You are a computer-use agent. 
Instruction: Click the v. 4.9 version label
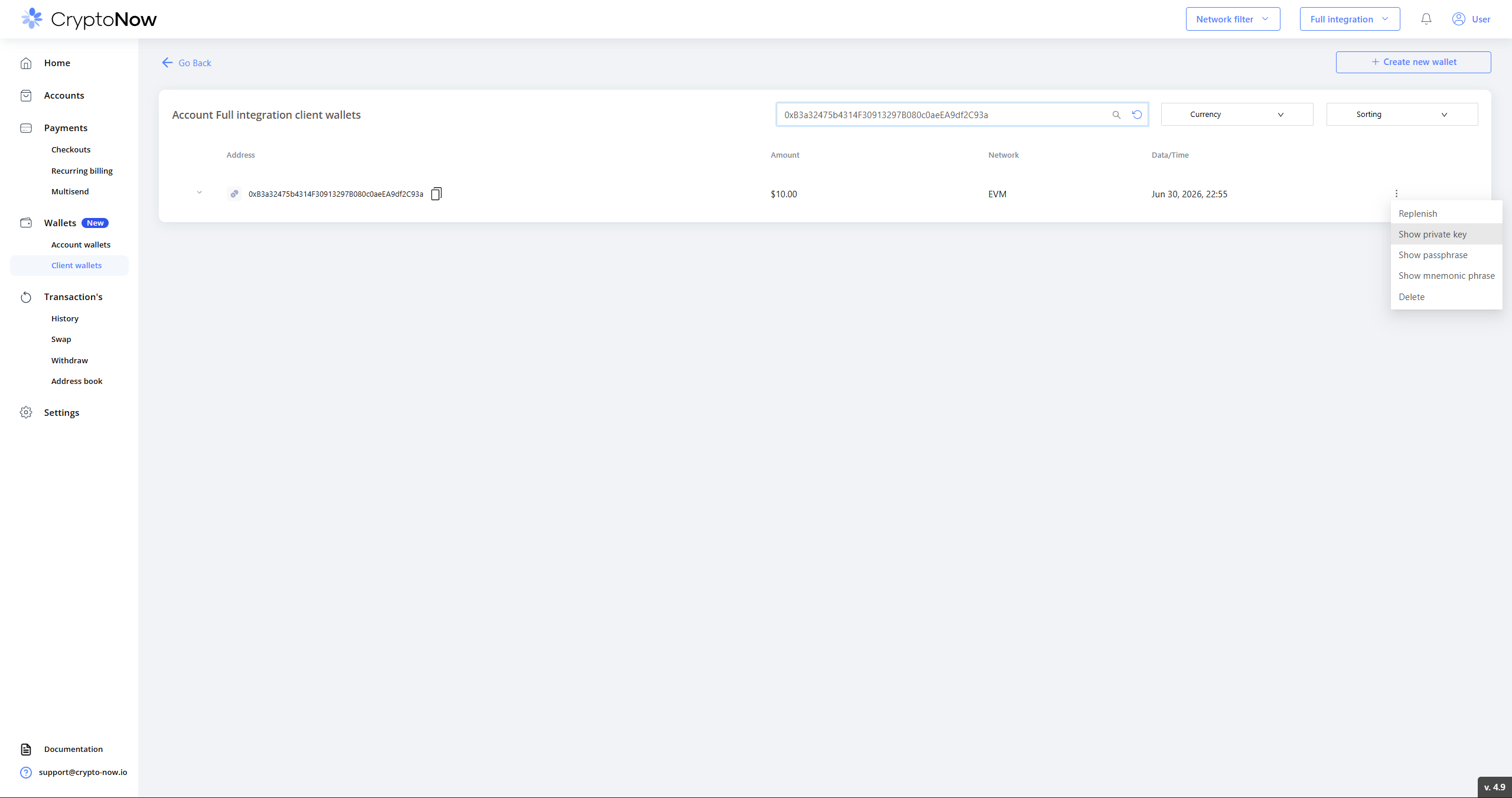1495,787
